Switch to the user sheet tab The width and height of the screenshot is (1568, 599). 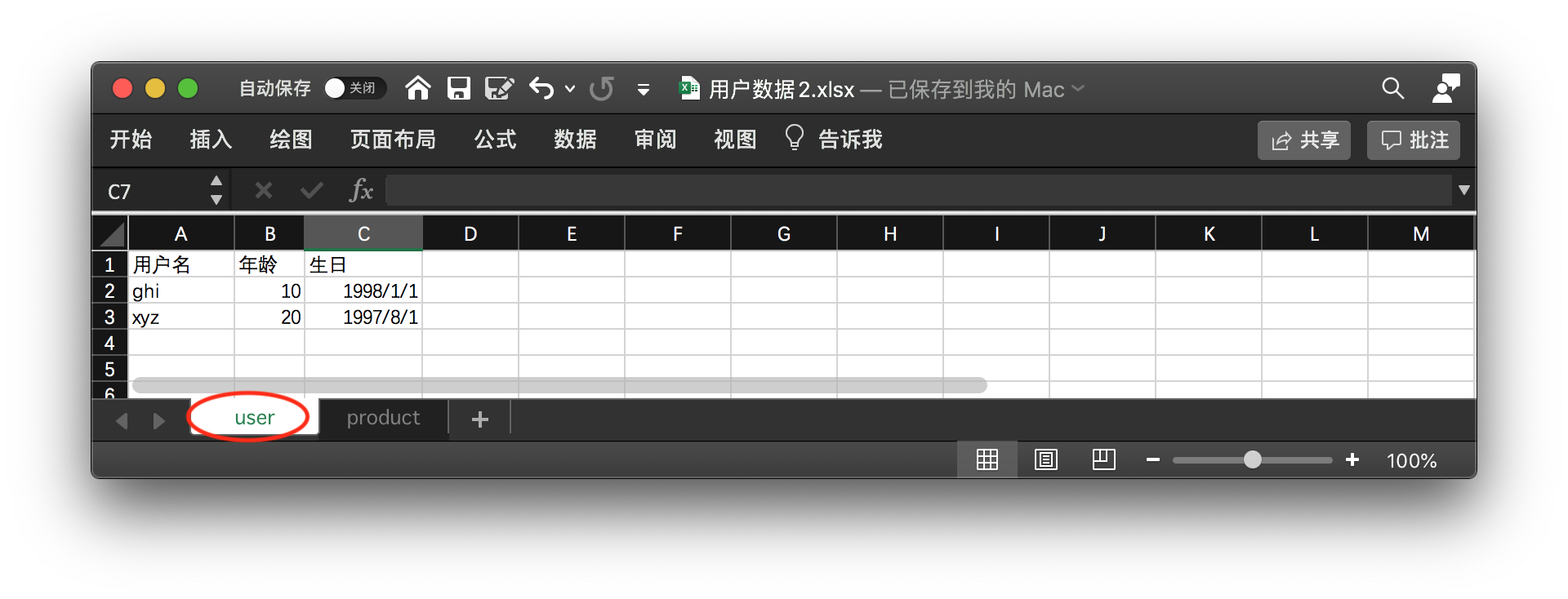click(254, 418)
